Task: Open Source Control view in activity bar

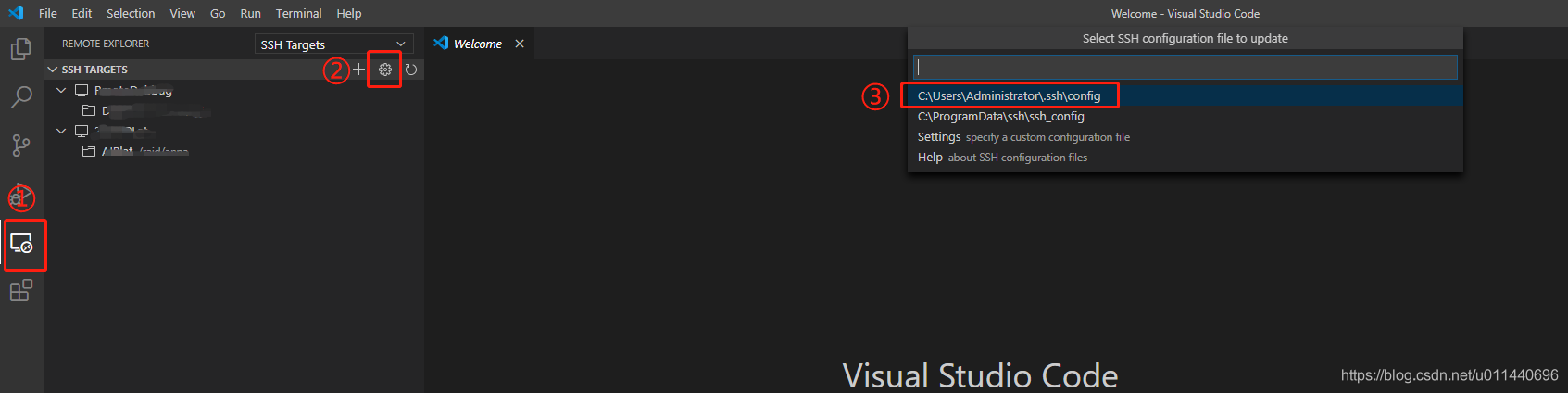Action: point(20,146)
